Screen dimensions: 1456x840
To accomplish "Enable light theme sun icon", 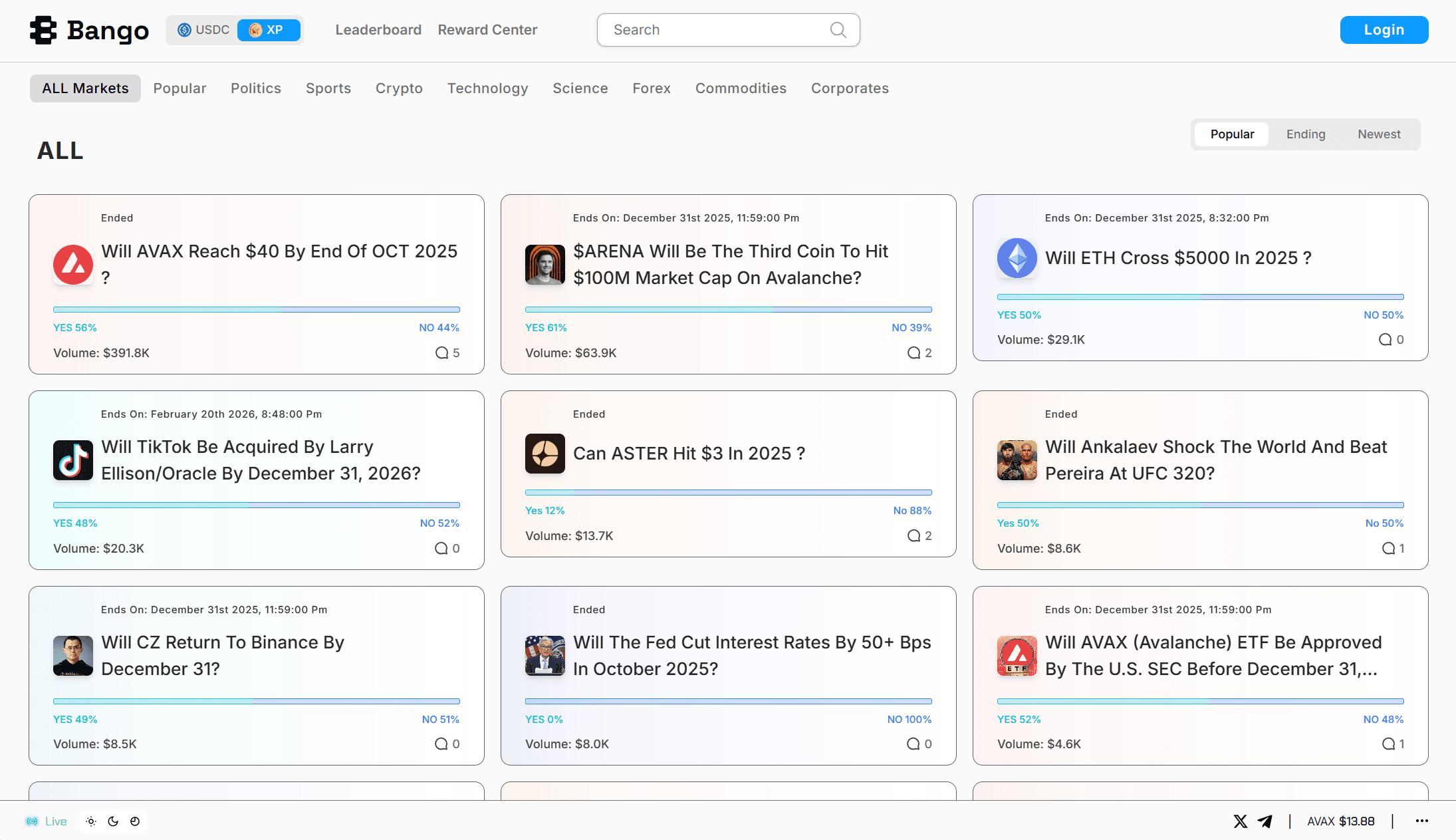I will [x=91, y=821].
